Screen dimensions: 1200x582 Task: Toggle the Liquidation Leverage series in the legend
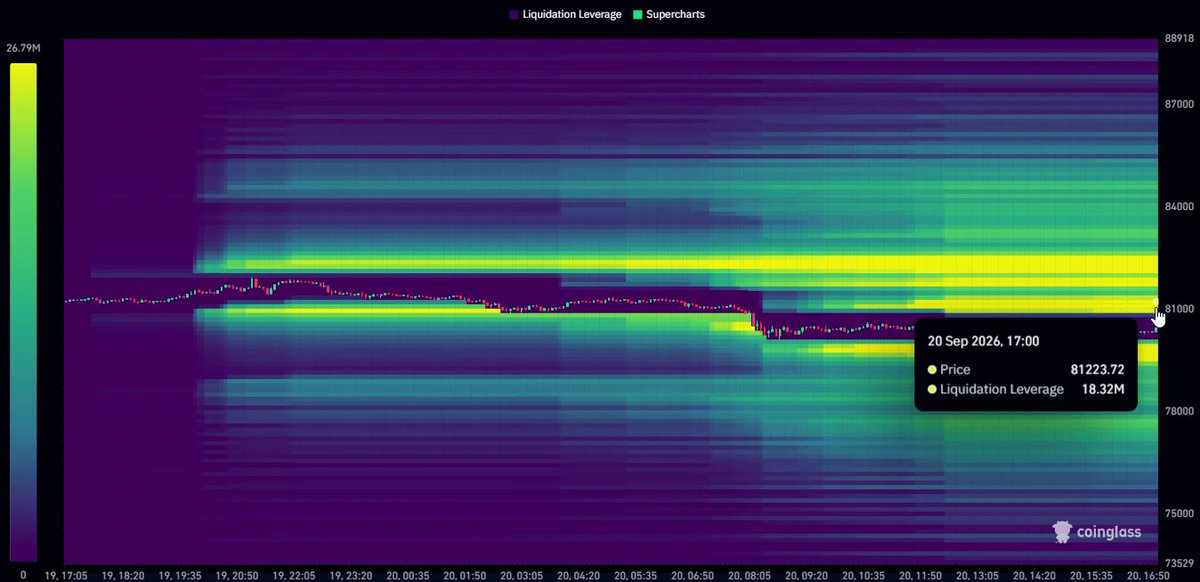(x=564, y=15)
